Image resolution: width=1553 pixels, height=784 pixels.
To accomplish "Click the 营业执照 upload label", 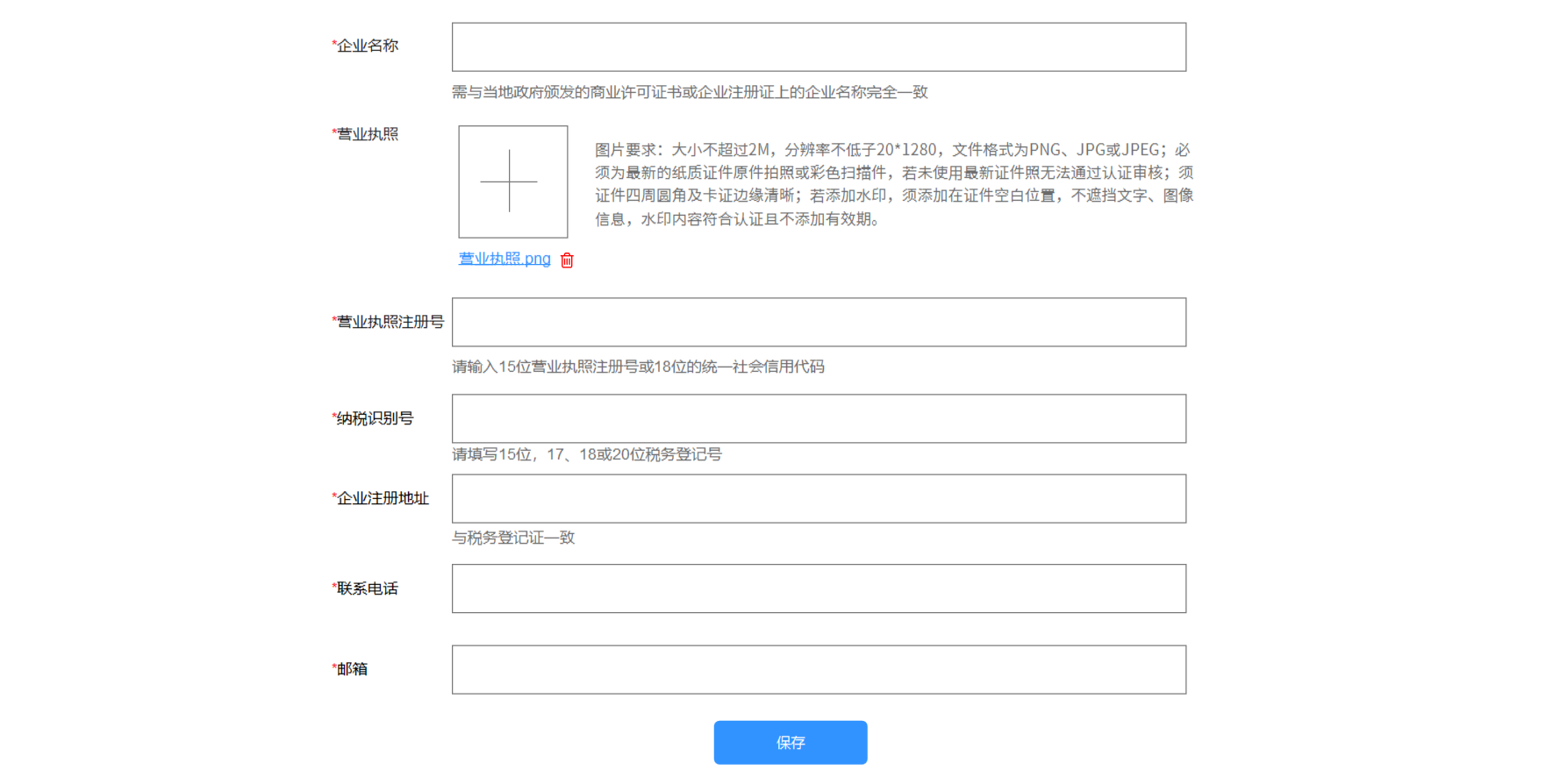I will click(367, 134).
